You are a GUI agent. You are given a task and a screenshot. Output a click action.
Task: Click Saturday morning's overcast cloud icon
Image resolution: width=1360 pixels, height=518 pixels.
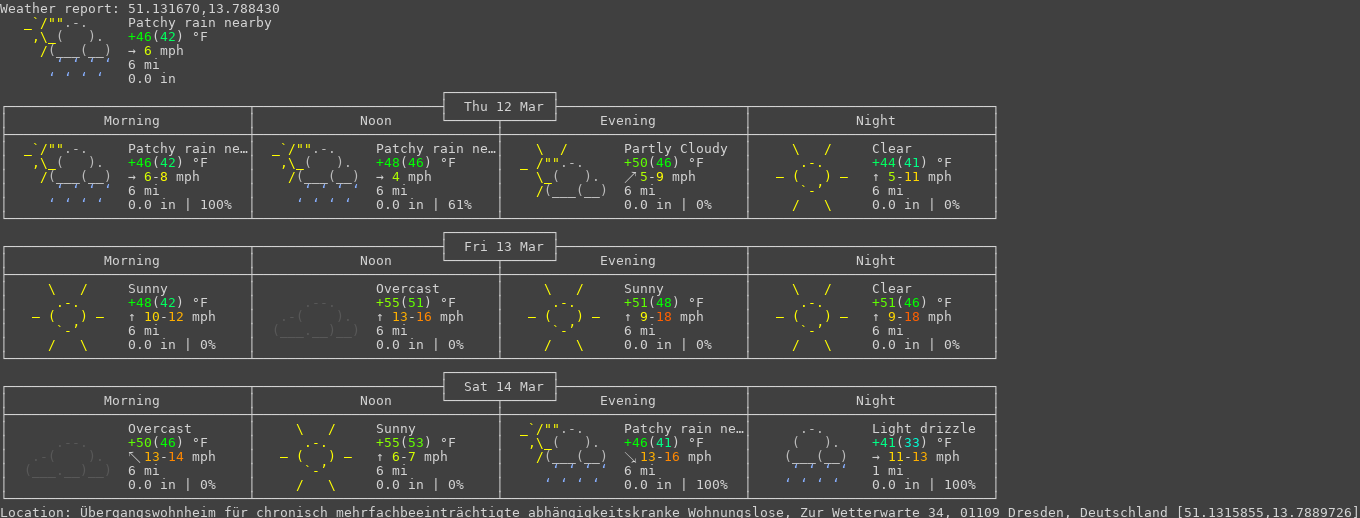(68, 457)
